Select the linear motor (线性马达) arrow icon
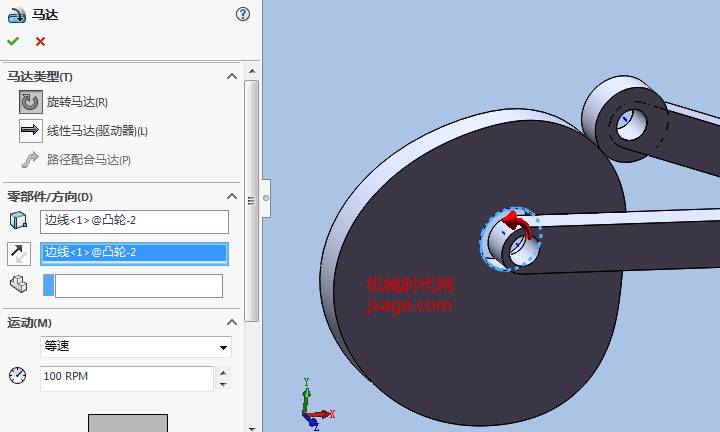 click(30, 131)
